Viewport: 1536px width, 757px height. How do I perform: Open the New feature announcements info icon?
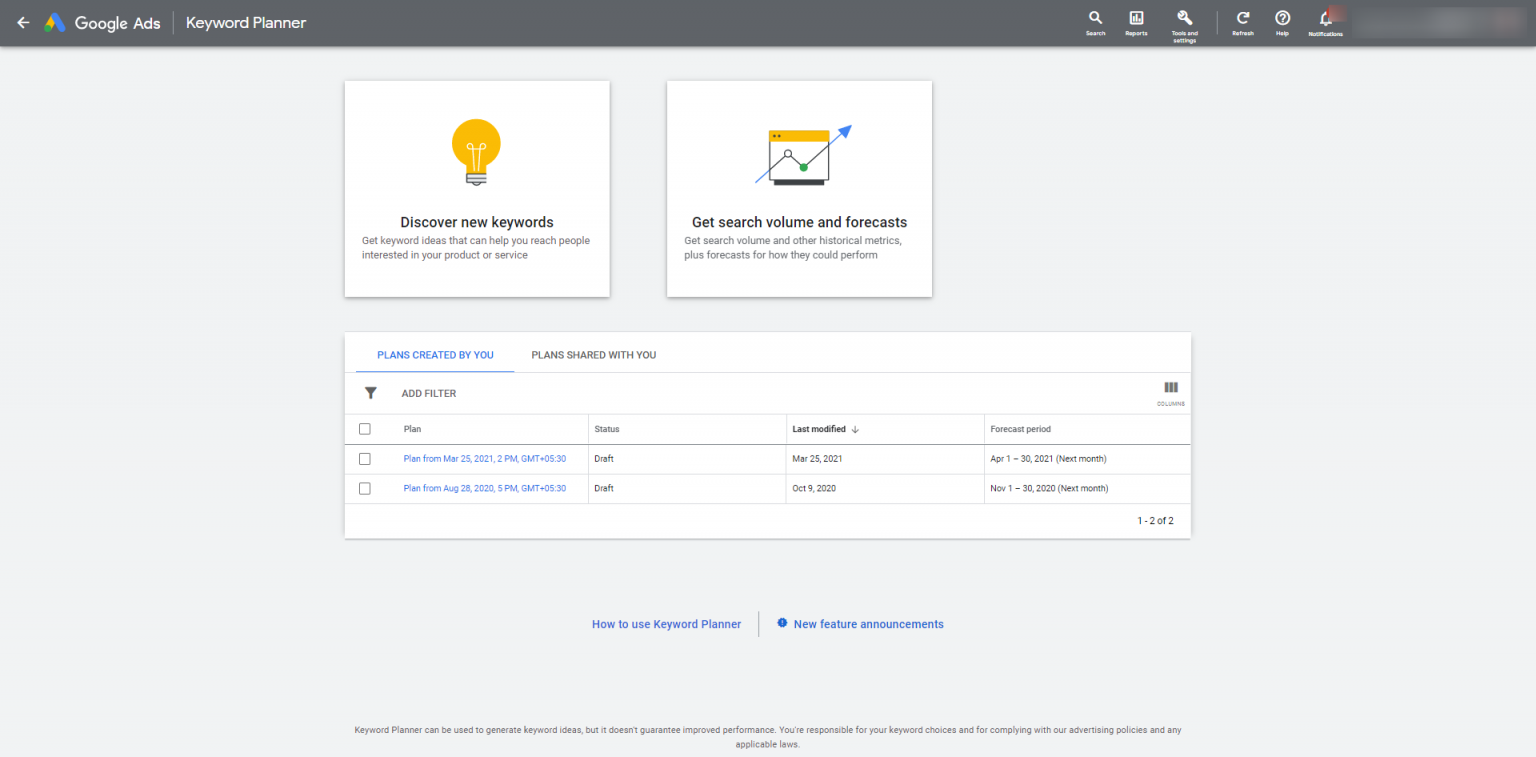(783, 623)
